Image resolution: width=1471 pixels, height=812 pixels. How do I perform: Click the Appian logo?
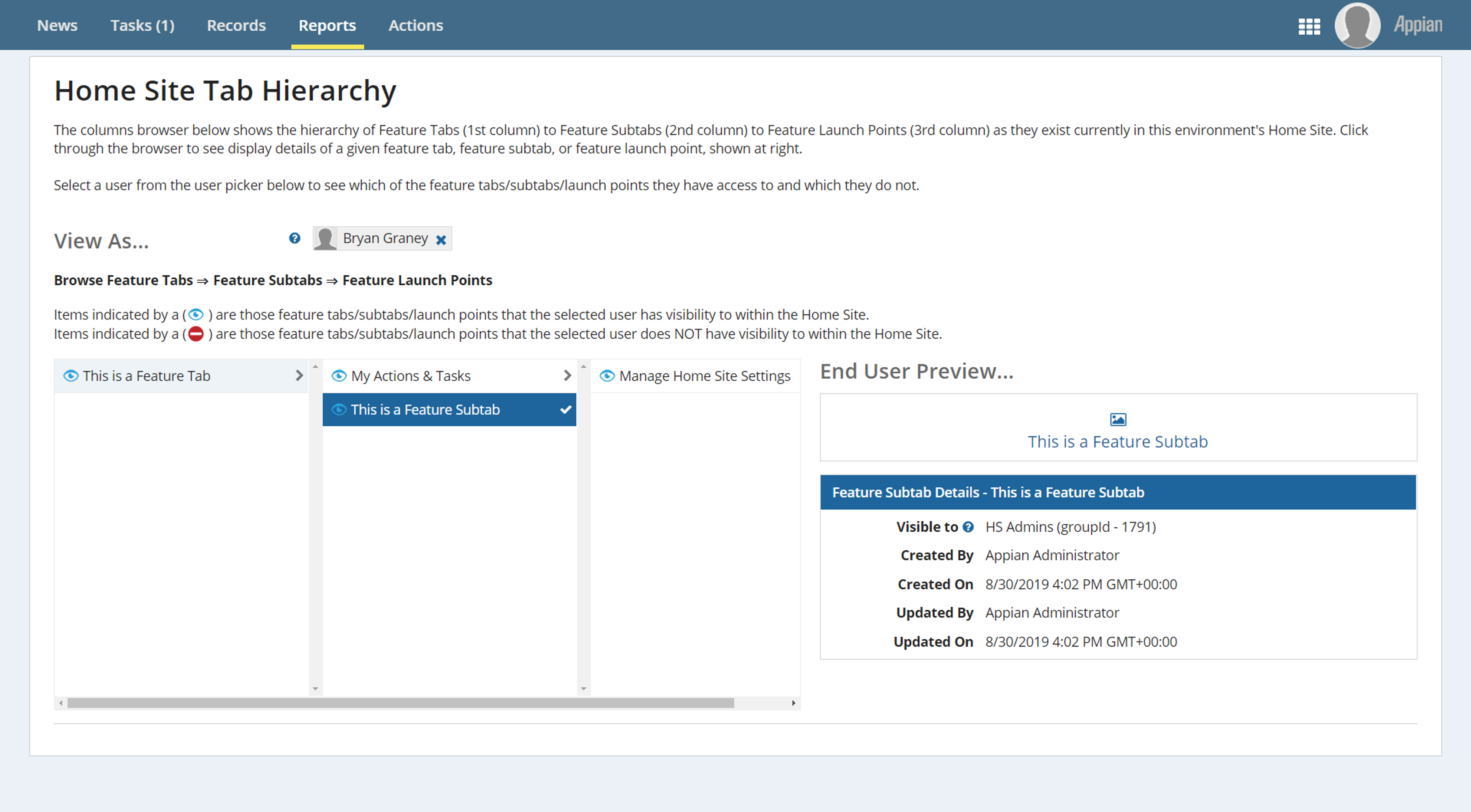tap(1417, 25)
